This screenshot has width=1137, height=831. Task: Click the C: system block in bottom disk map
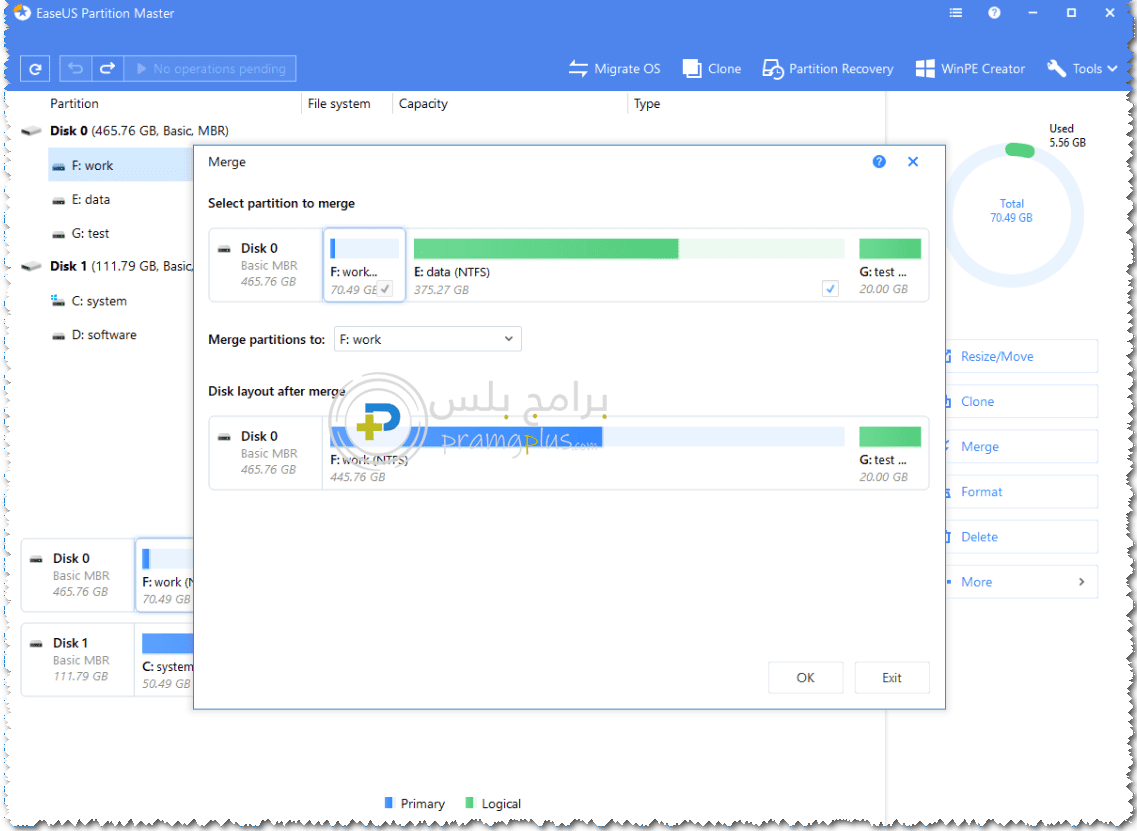pyautogui.click(x=166, y=660)
